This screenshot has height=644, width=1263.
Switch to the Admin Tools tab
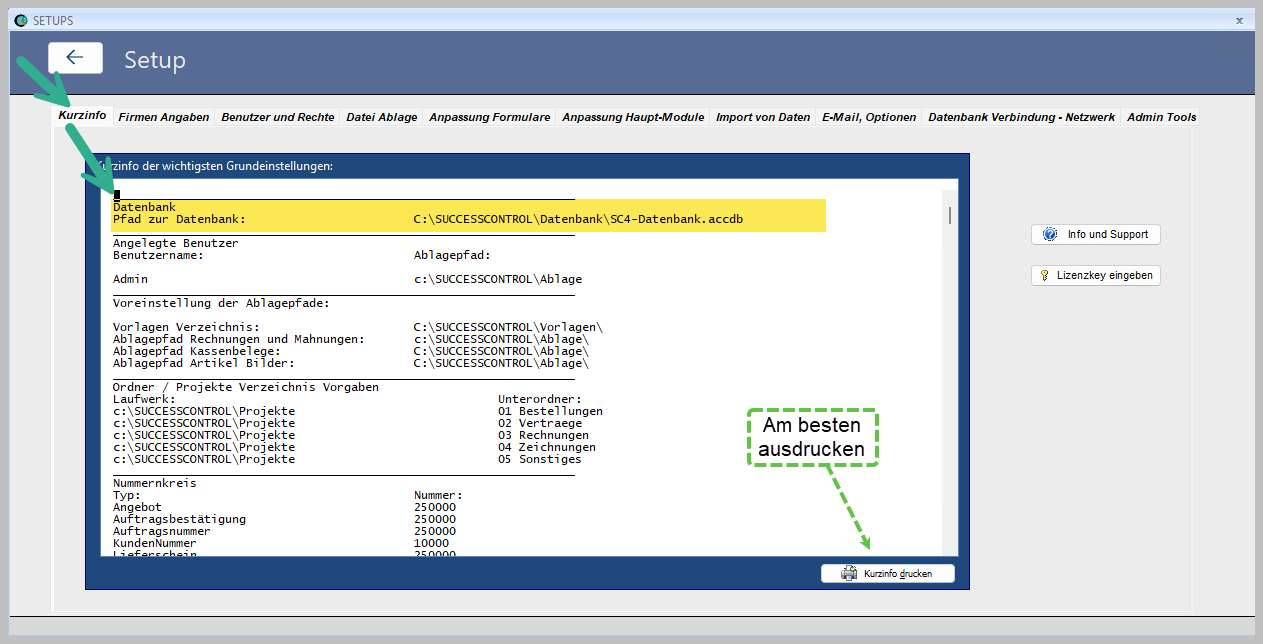(x=1161, y=117)
